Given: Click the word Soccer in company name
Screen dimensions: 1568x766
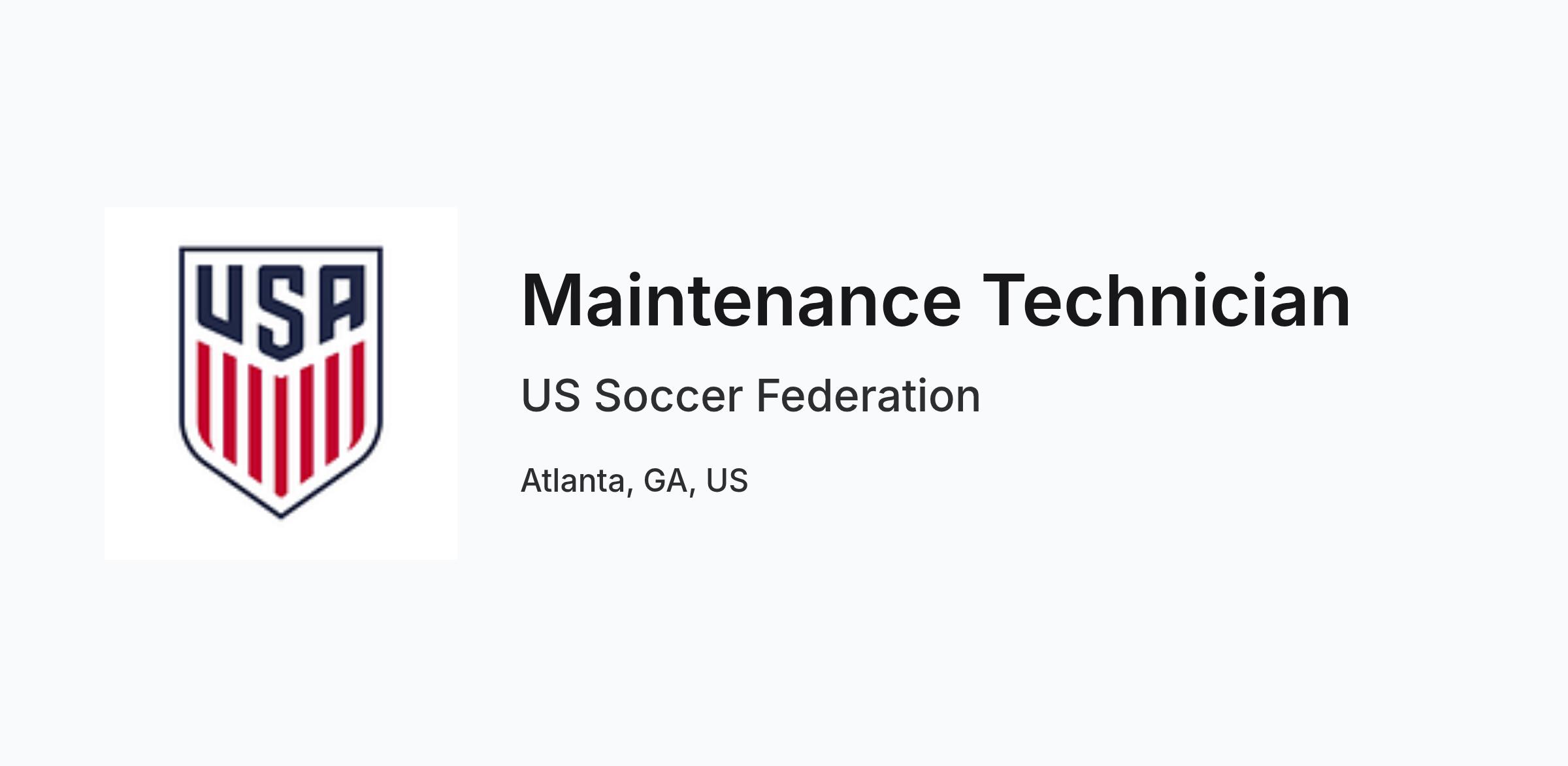Looking at the screenshot, I should coord(668,396).
